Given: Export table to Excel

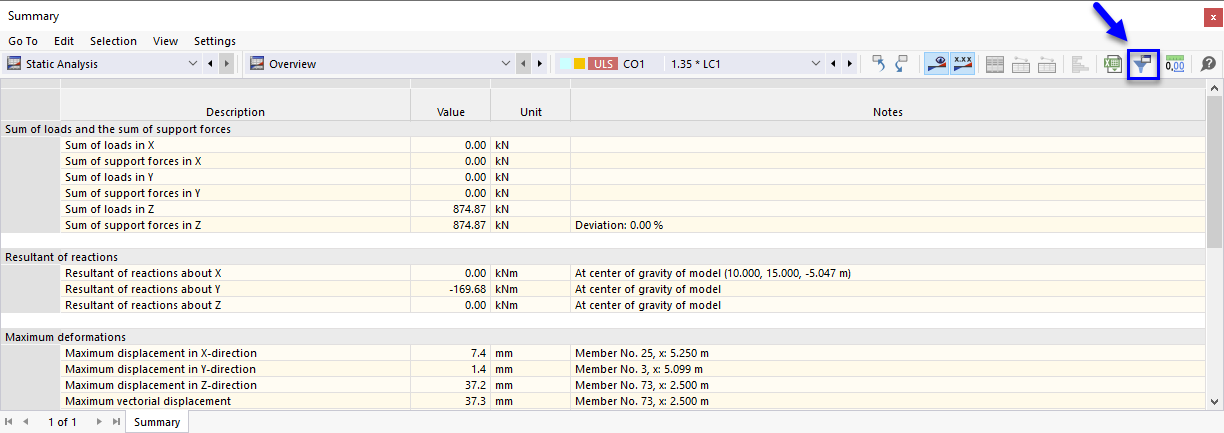Looking at the screenshot, I should [x=1112, y=63].
